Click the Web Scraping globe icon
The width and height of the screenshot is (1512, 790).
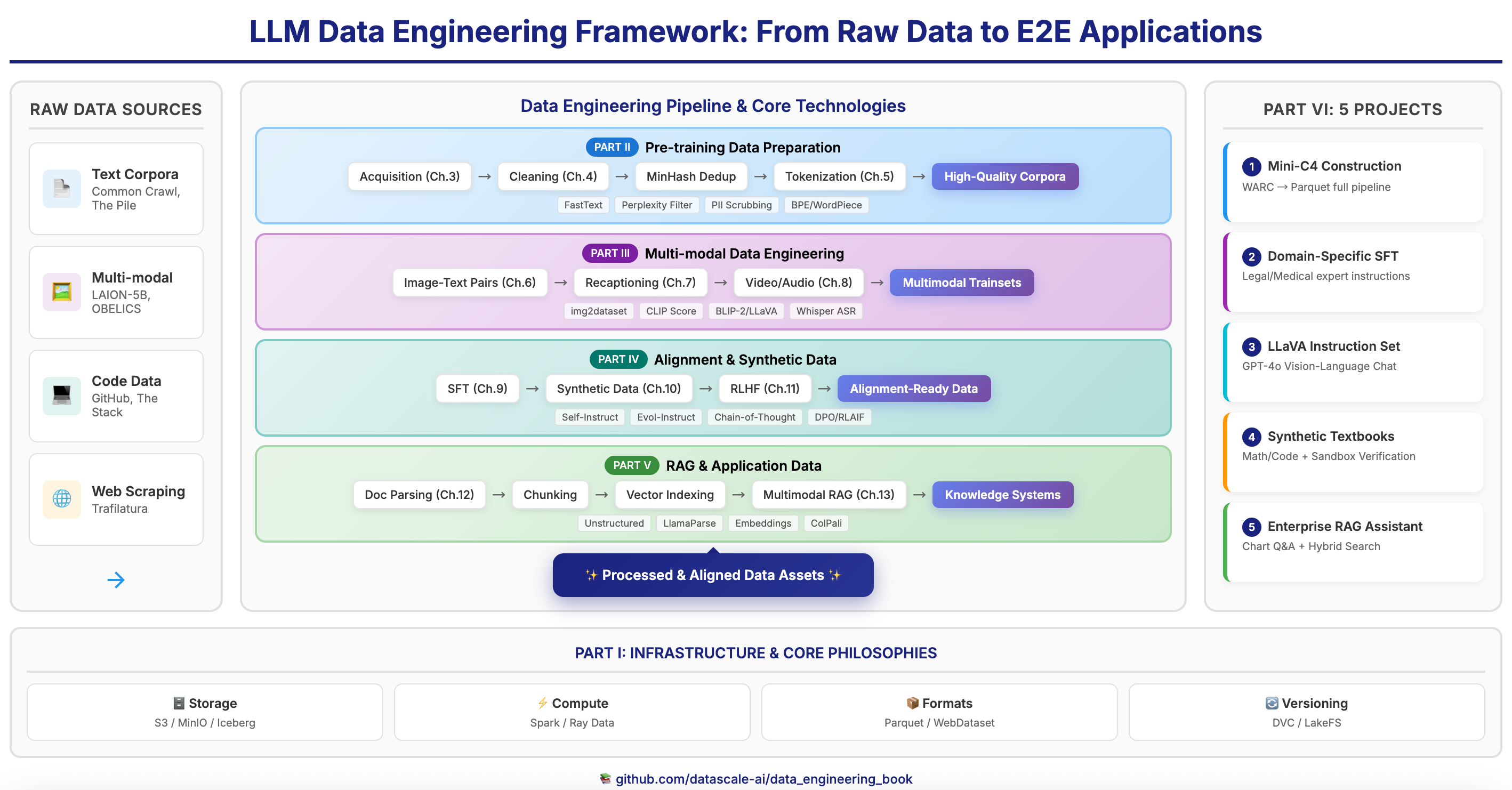tap(62, 499)
